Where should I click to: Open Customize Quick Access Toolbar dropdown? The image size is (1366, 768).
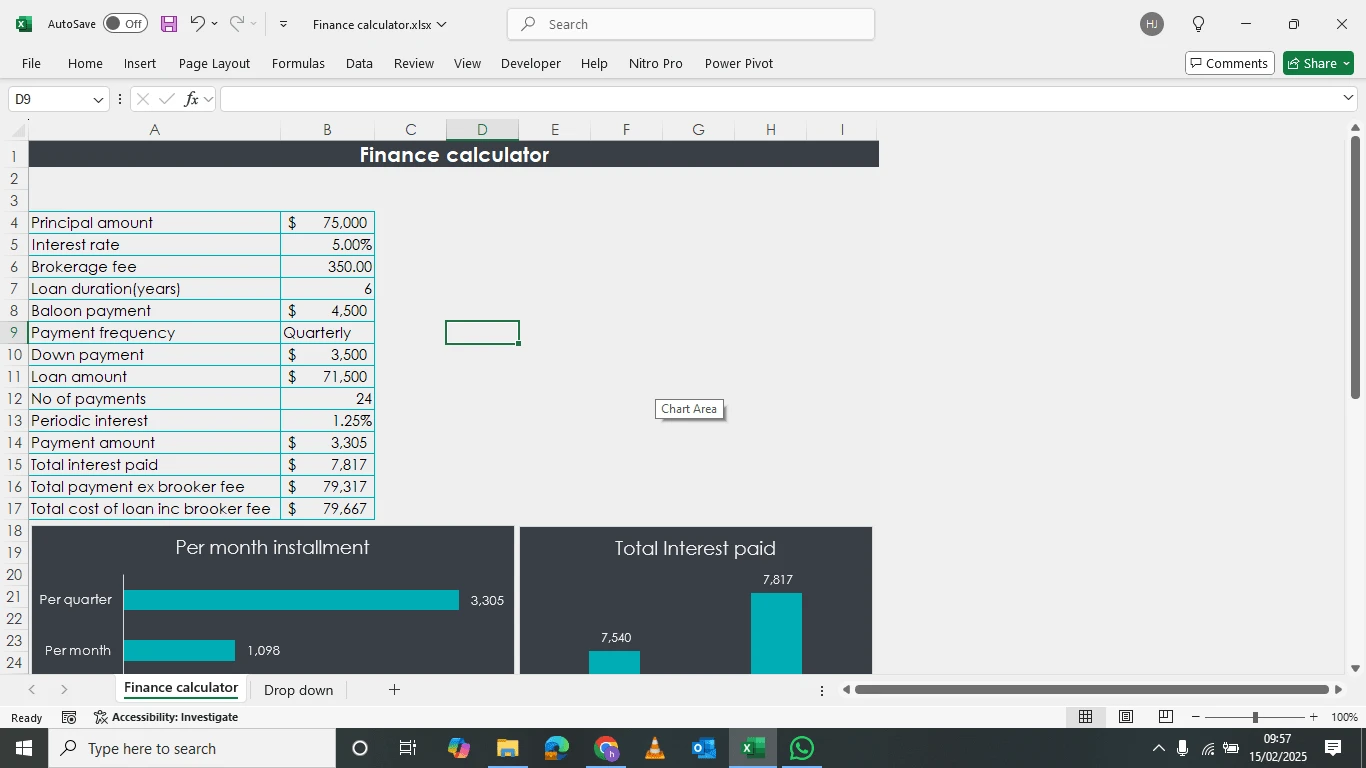(x=283, y=24)
